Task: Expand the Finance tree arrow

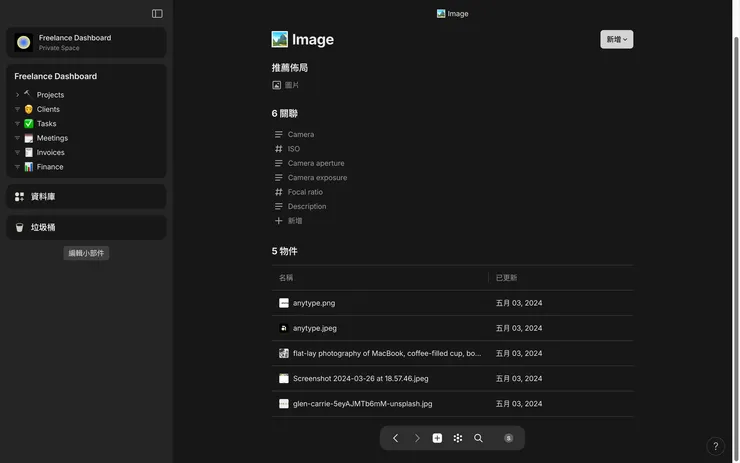Action: (17, 167)
